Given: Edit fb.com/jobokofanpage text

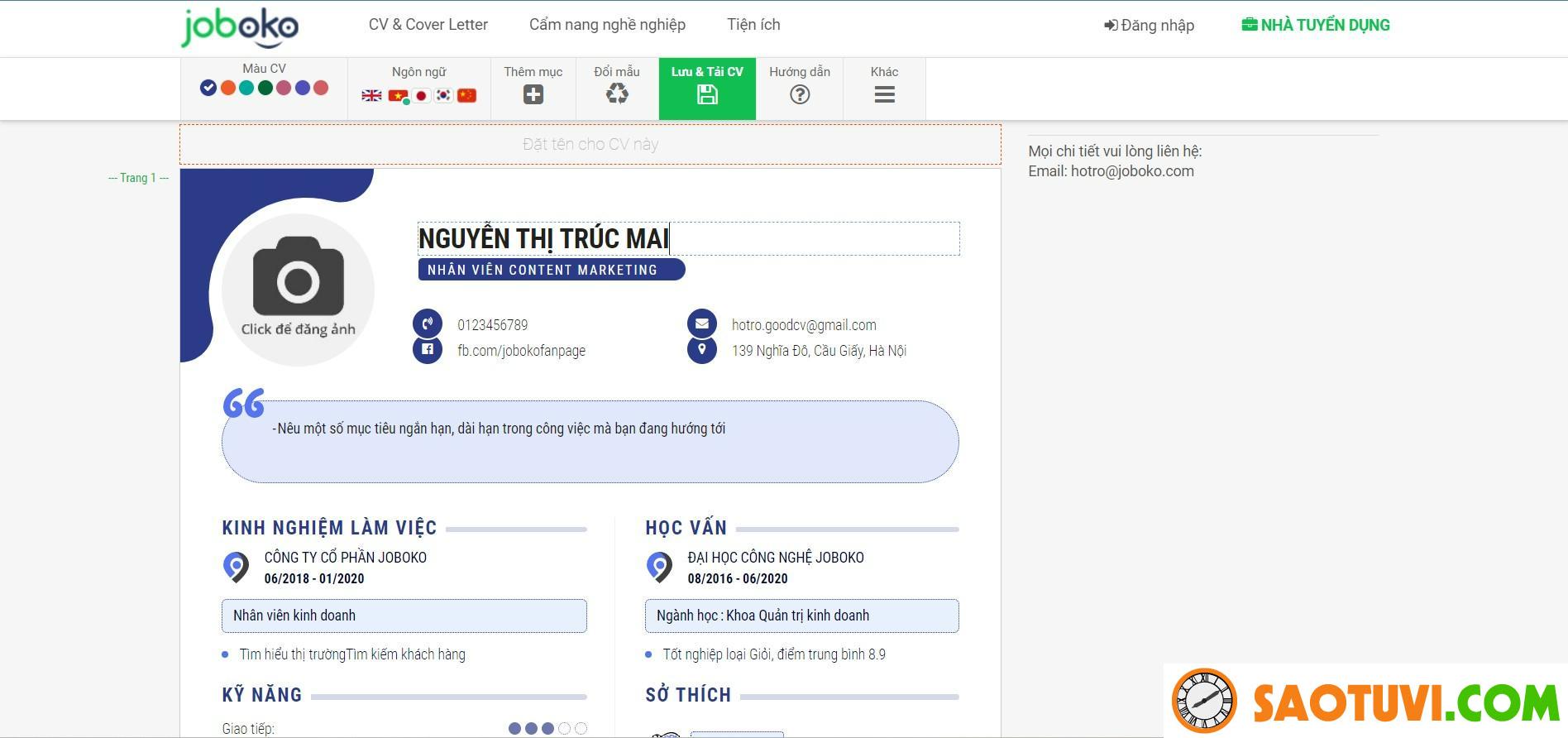Looking at the screenshot, I should pos(522,351).
